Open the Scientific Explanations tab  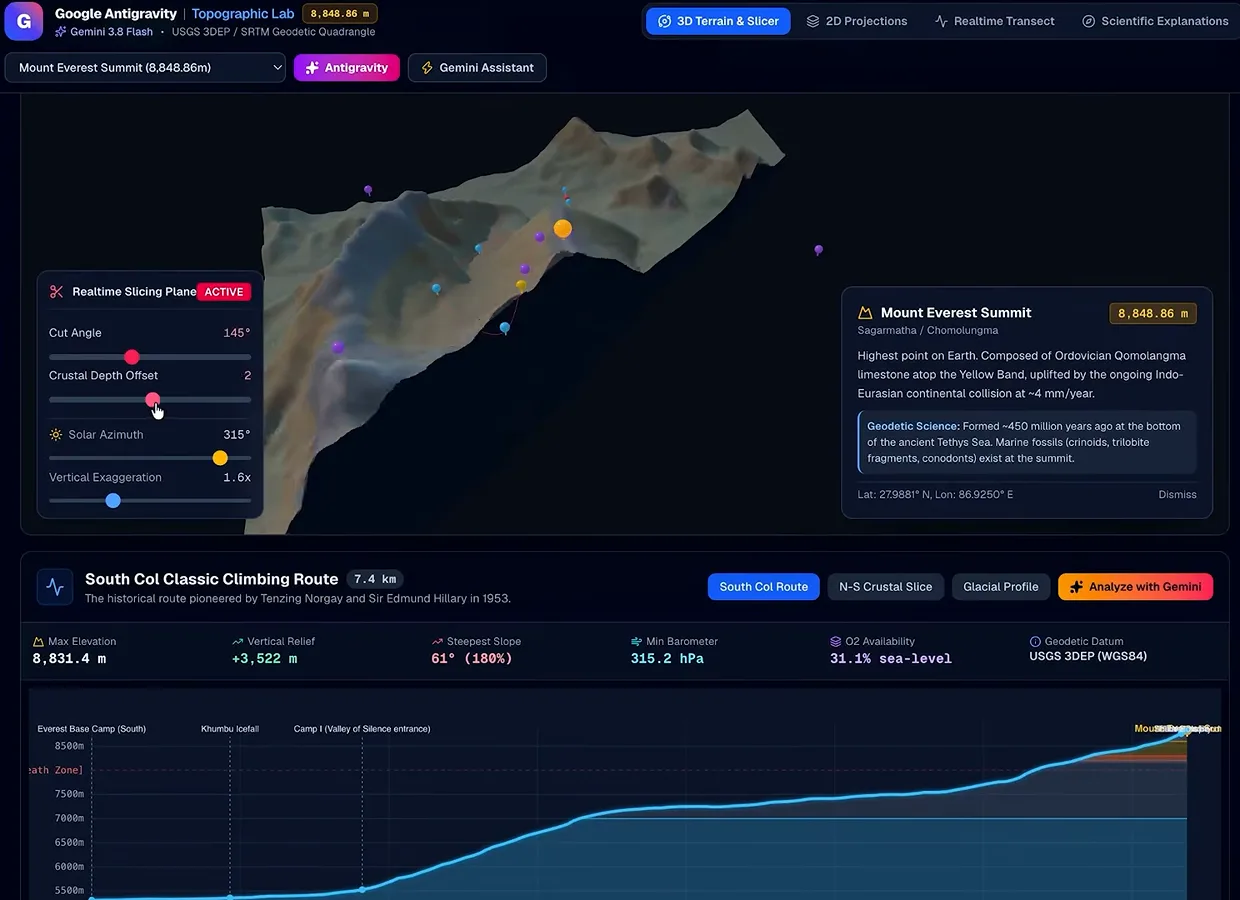[1155, 21]
